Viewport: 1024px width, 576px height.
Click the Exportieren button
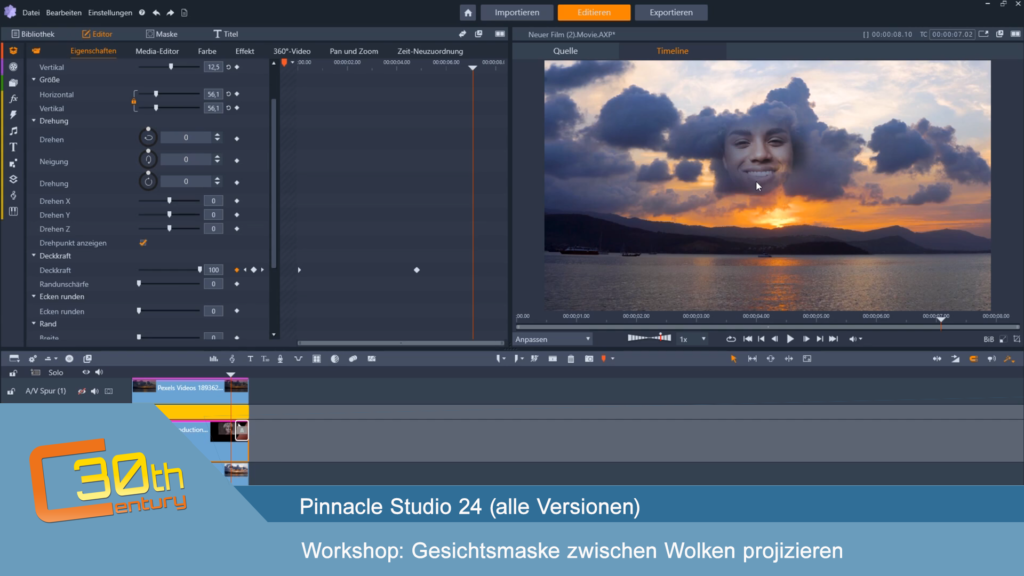(x=671, y=12)
